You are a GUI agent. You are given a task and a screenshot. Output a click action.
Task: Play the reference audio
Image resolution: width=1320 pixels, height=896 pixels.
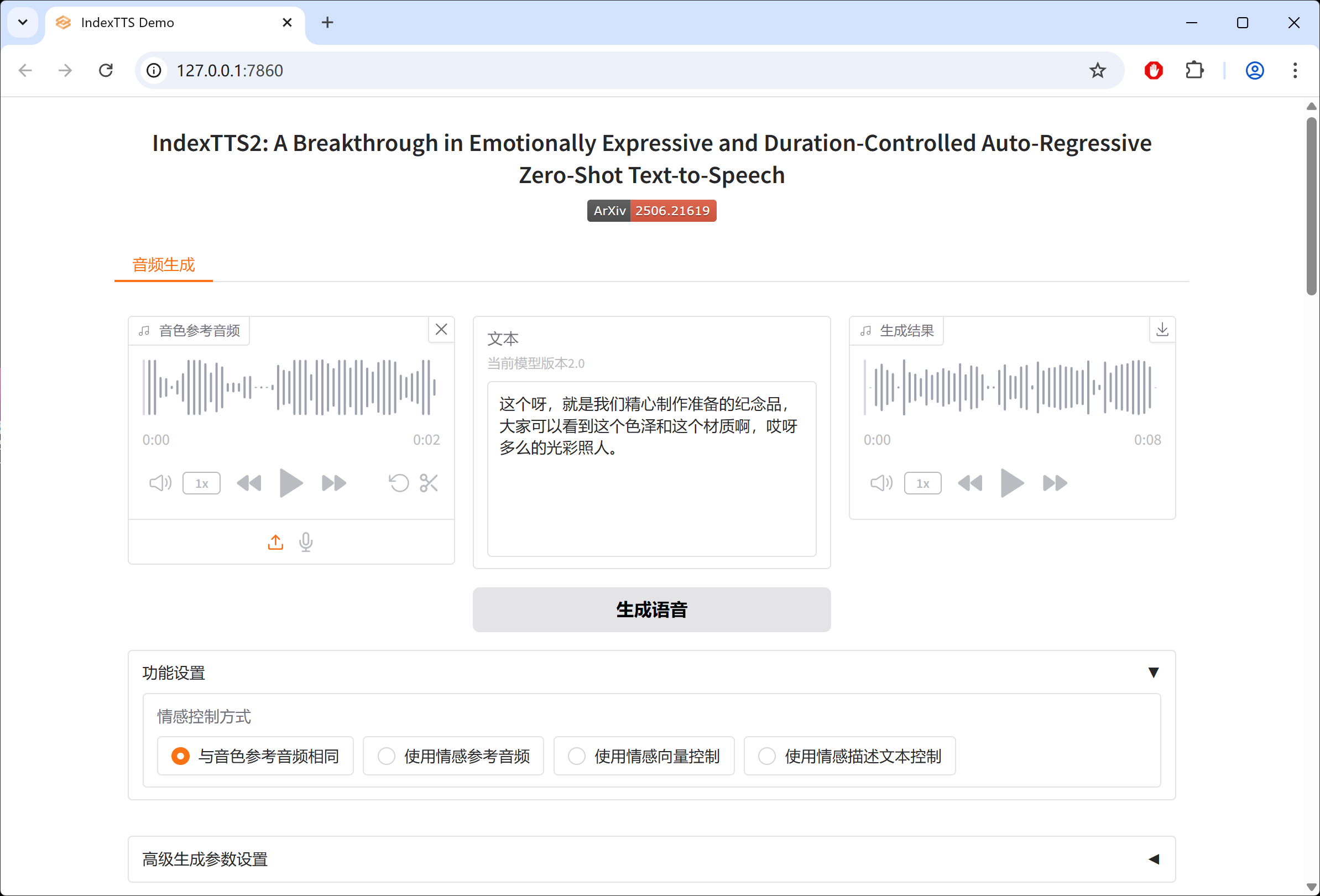pyautogui.click(x=291, y=483)
